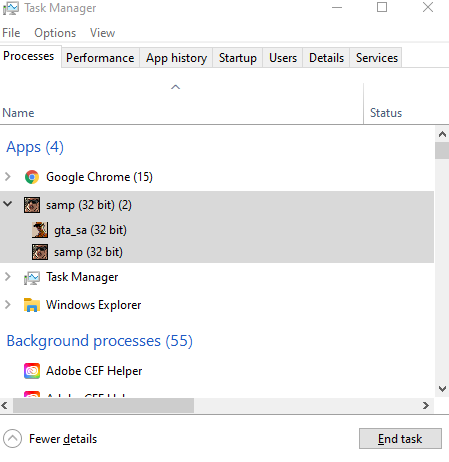449x462 pixels.
Task: Select the Adobe CEF Helper row text
Action: click(x=94, y=371)
